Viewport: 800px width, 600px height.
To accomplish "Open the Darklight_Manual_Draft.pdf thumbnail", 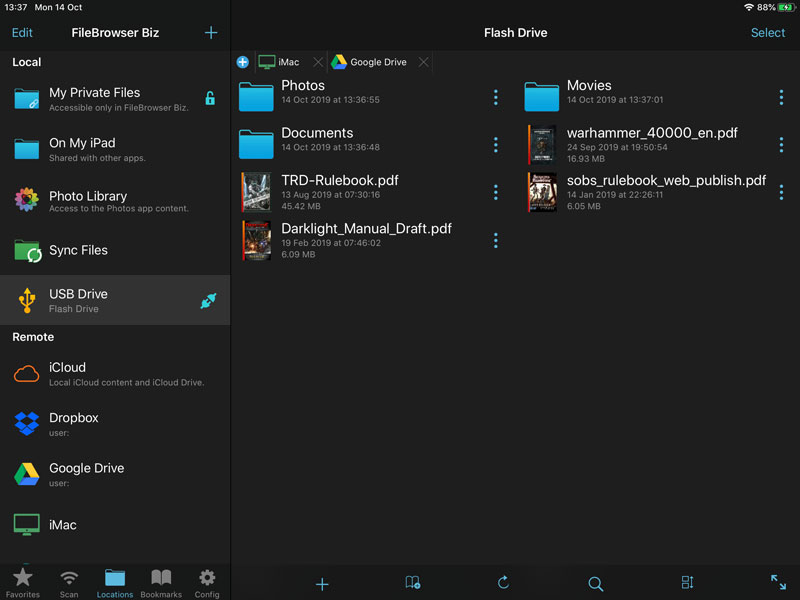I will point(256,241).
